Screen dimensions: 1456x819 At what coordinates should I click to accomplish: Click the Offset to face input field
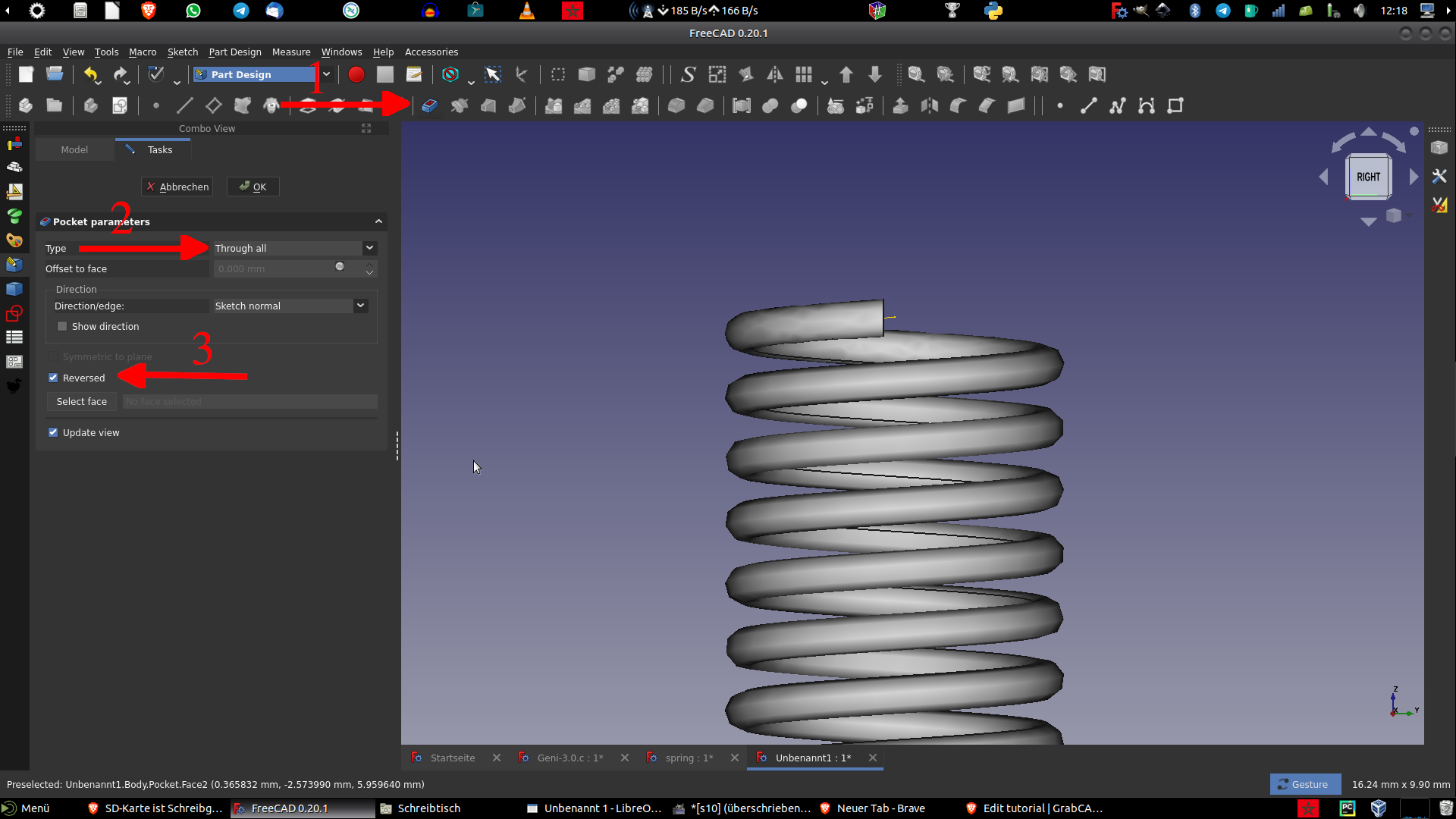click(295, 268)
